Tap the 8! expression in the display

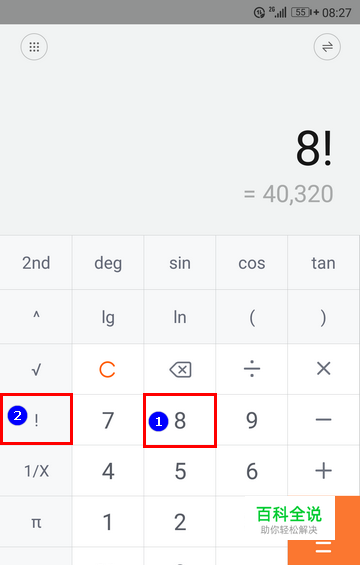coord(314,149)
